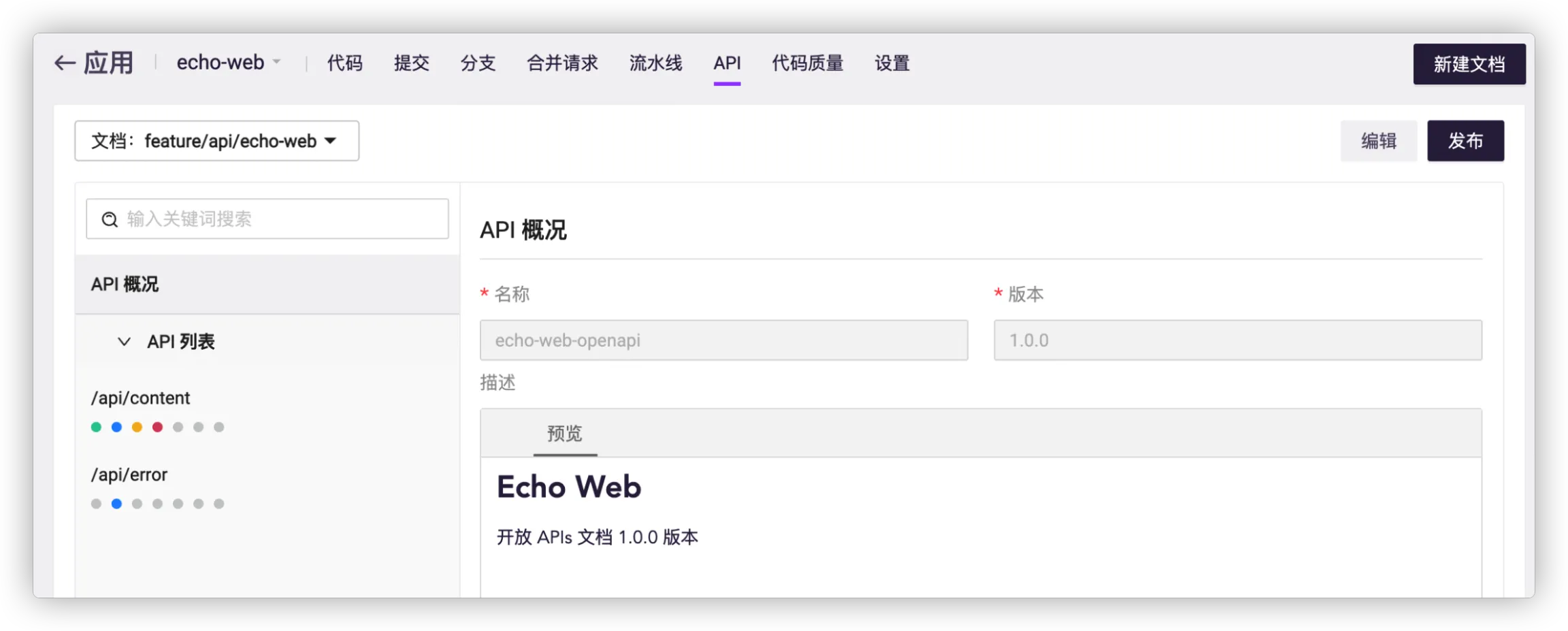The height and width of the screenshot is (631, 1568).
Task: Open the 文档 feature/api/echo-web dropdown
Action: (x=216, y=141)
